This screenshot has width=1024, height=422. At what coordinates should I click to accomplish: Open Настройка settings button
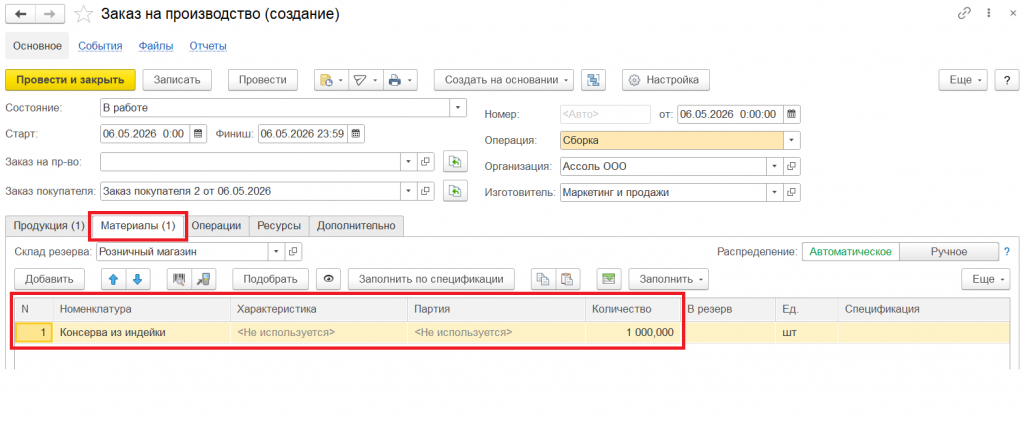point(666,80)
